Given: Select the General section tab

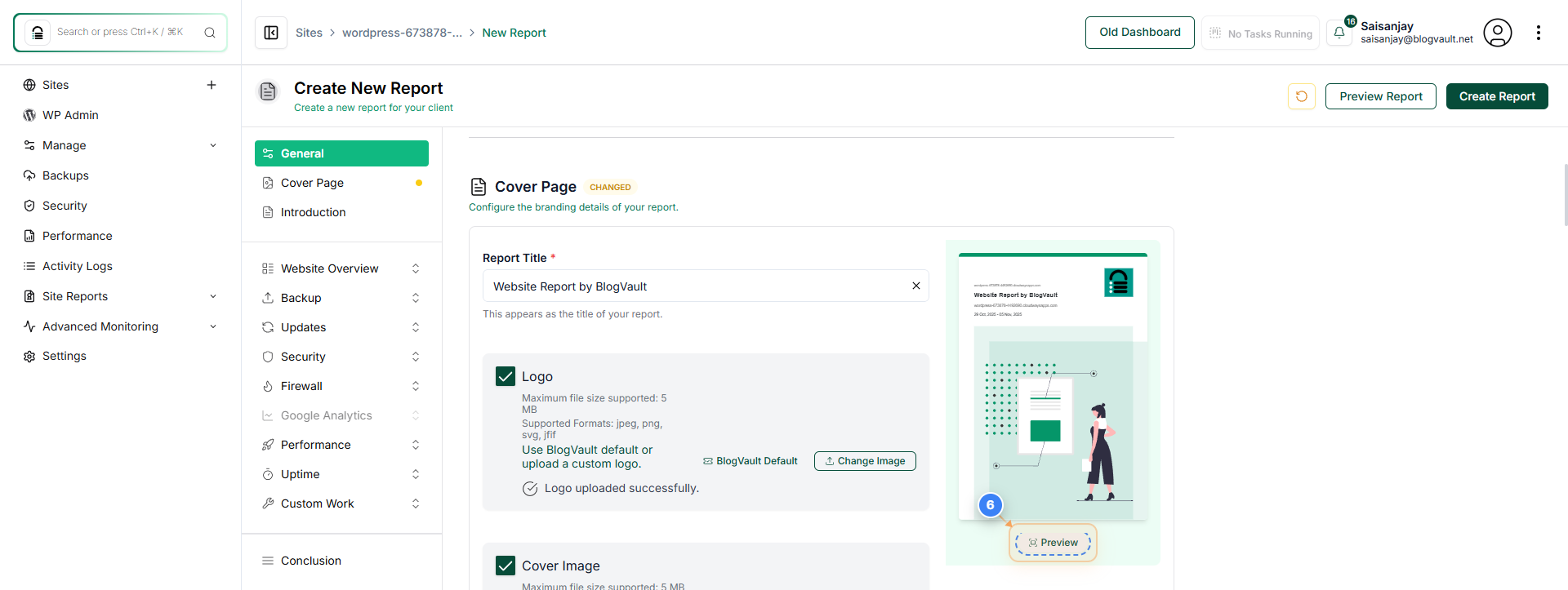Looking at the screenshot, I should [x=341, y=153].
